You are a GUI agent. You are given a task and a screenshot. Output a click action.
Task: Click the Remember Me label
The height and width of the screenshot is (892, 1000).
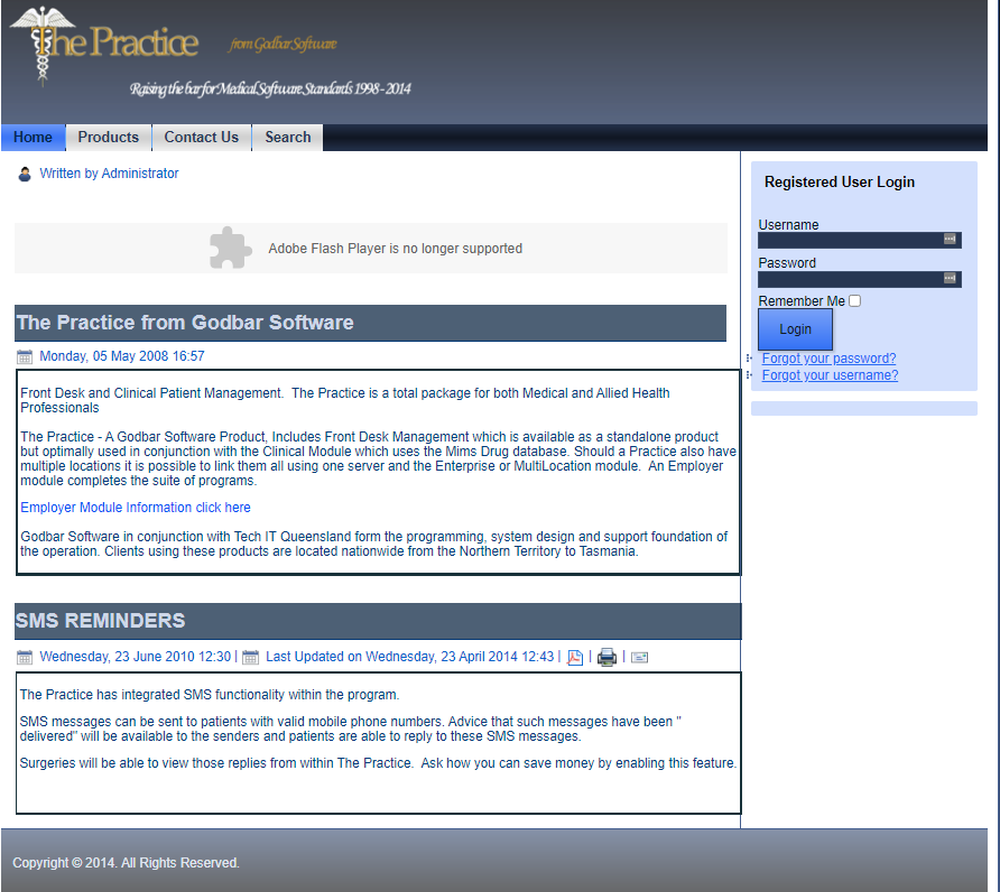802,301
